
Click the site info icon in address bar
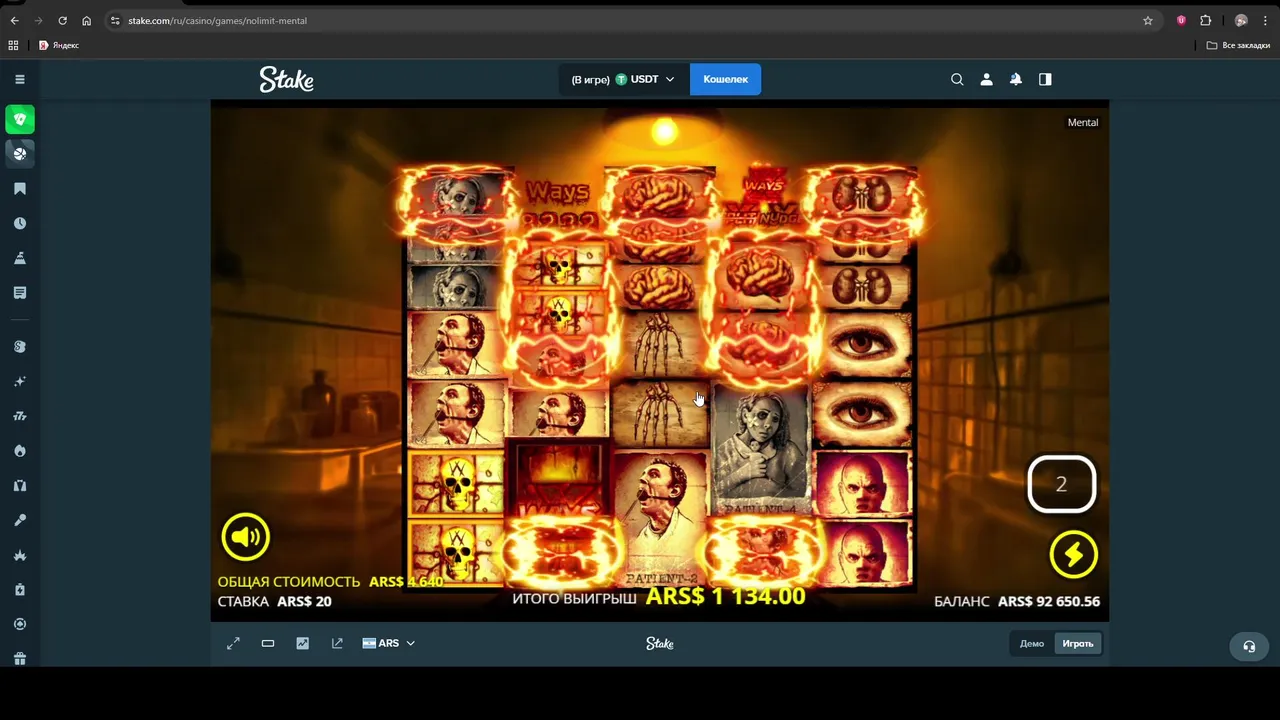[116, 20]
